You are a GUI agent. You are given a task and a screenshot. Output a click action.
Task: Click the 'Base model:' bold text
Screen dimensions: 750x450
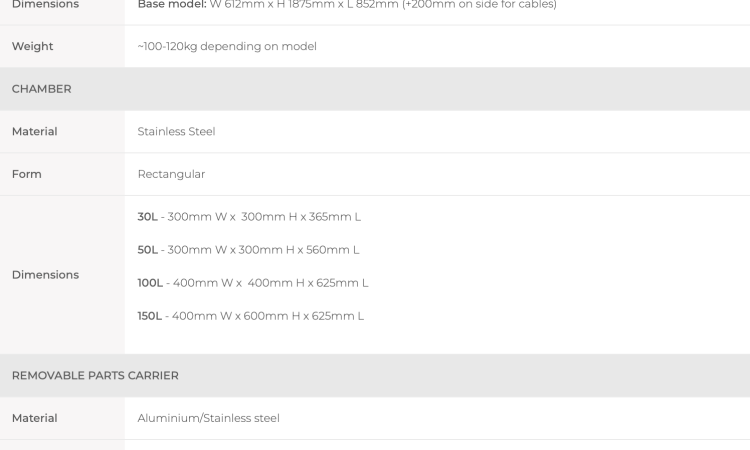(x=172, y=5)
